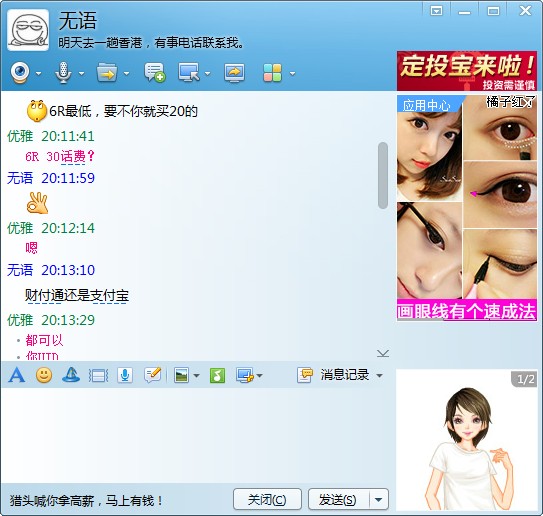Viewport: 543px width, 516px height.
Task: Start remote desktop with monitor cursor icon
Action: 189,72
